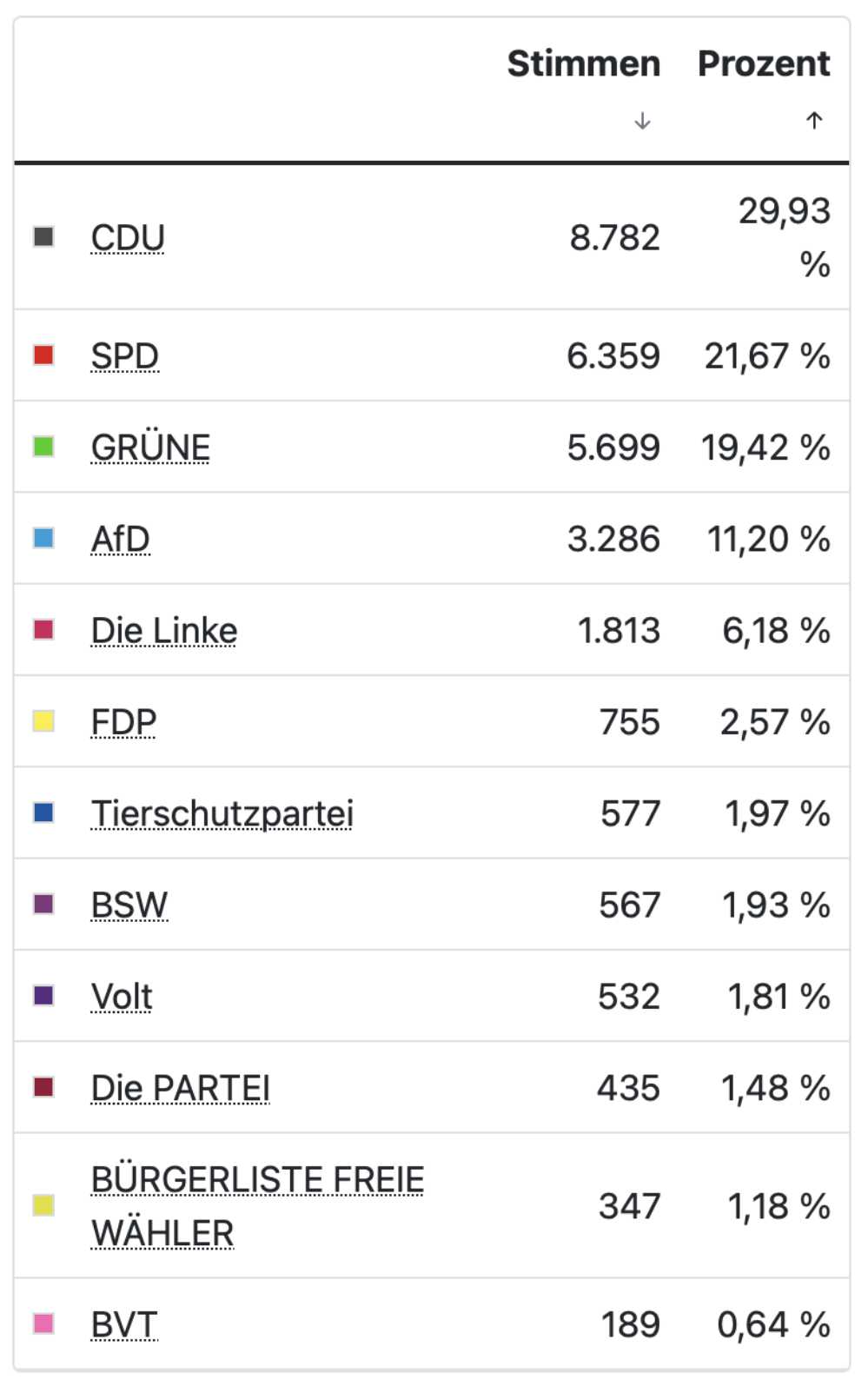
Task: Click the Stimmen column header
Action: click(x=584, y=63)
